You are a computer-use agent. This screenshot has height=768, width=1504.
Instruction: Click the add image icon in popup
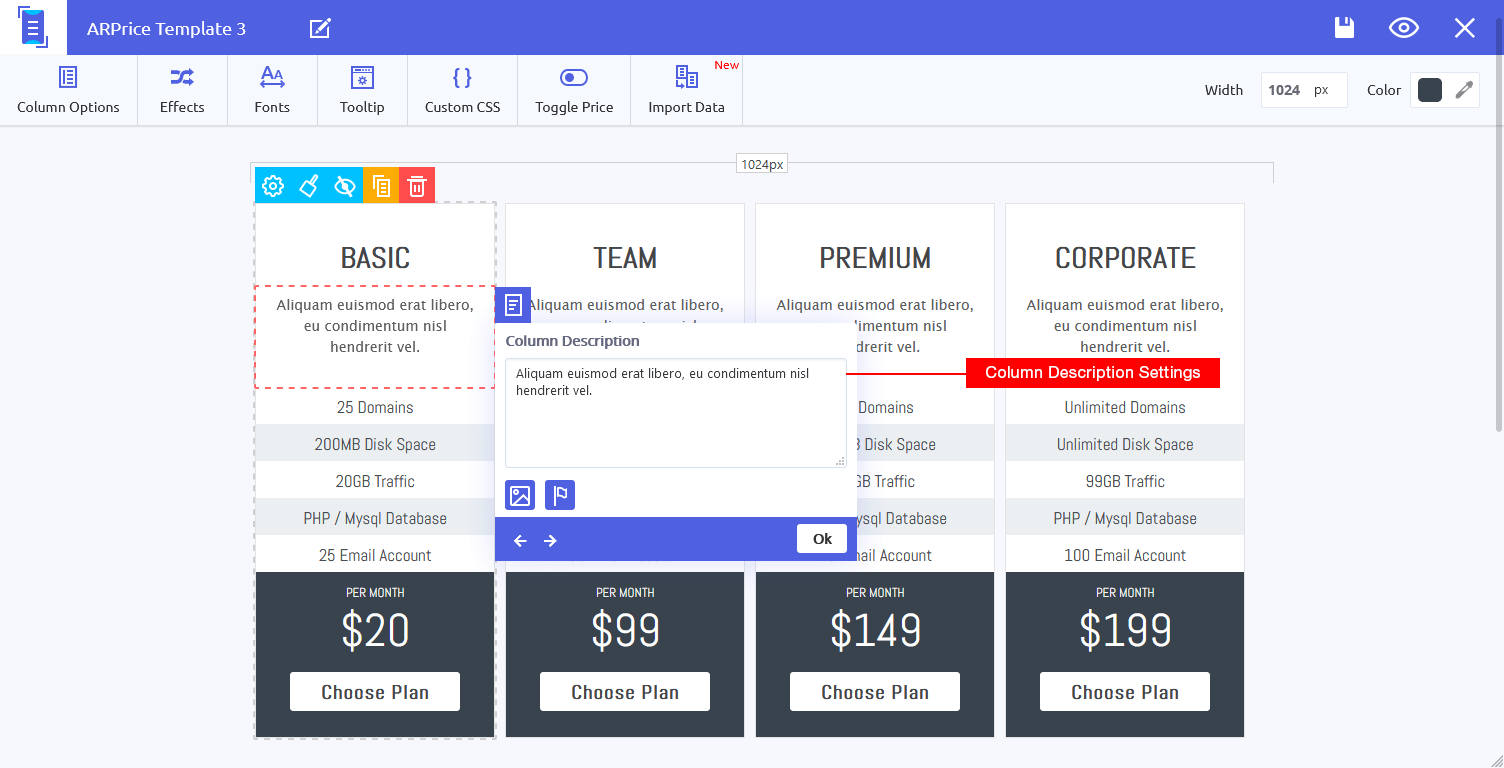tap(520, 495)
